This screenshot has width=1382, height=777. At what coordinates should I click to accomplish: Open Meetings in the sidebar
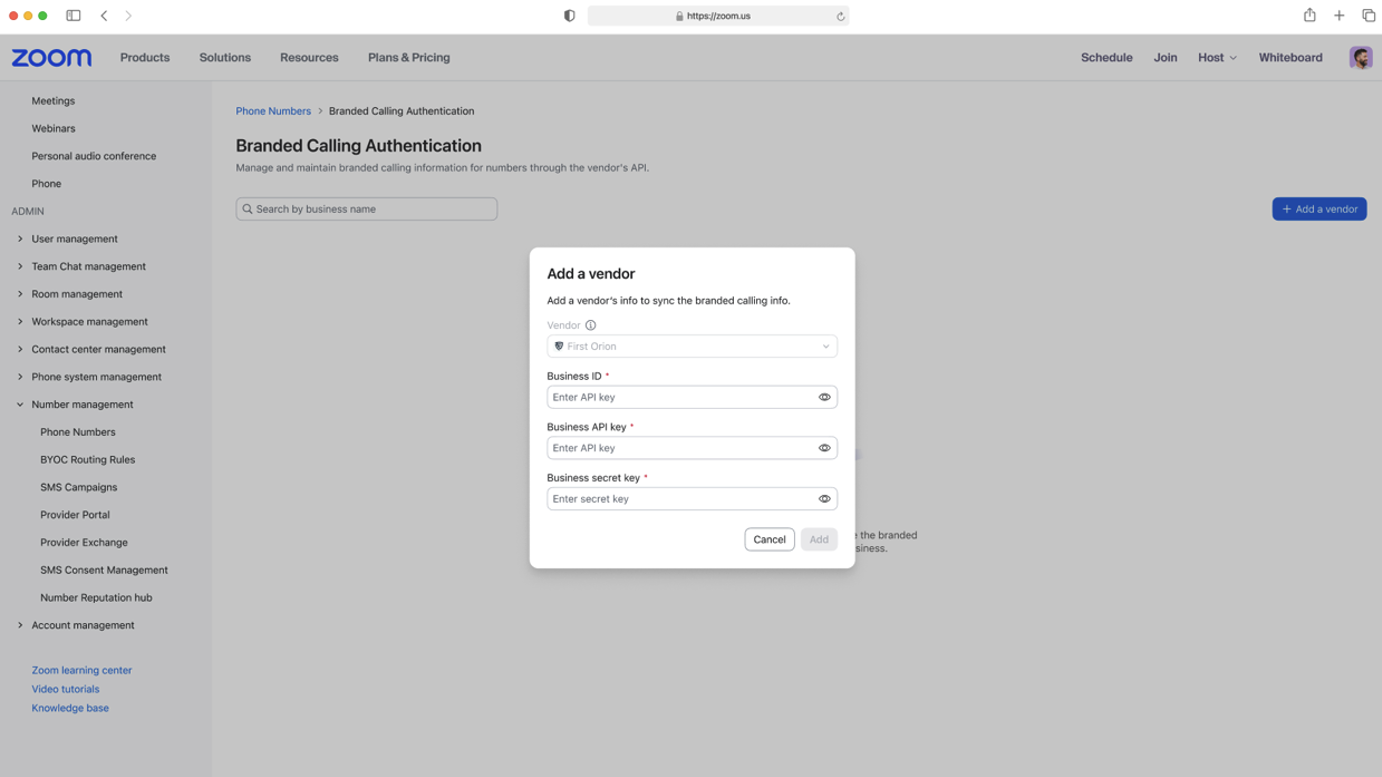[53, 101]
